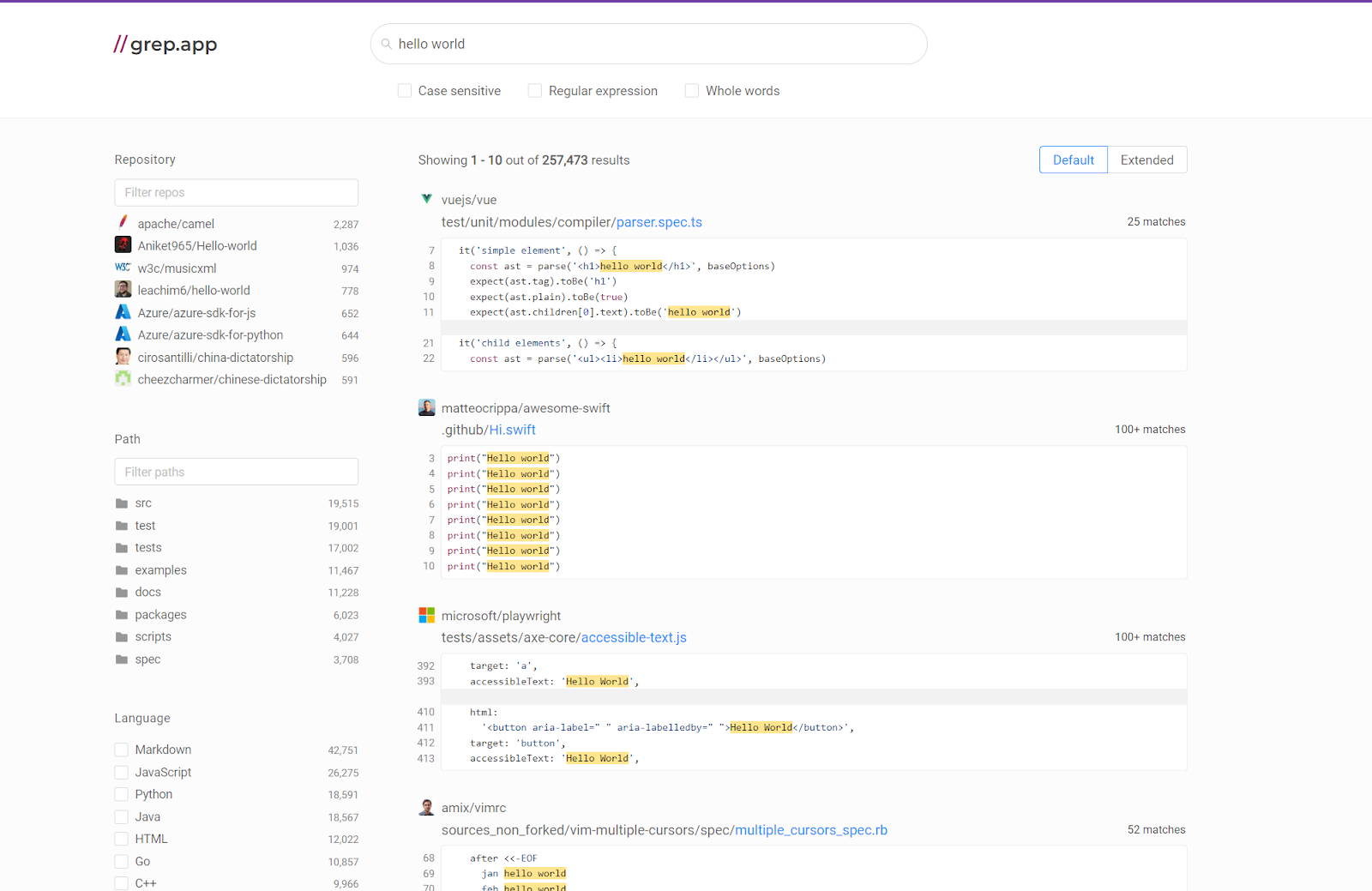Click the Aniket965/Hello-world avatar icon
Screen dimensions: 1372x891
tap(123, 245)
